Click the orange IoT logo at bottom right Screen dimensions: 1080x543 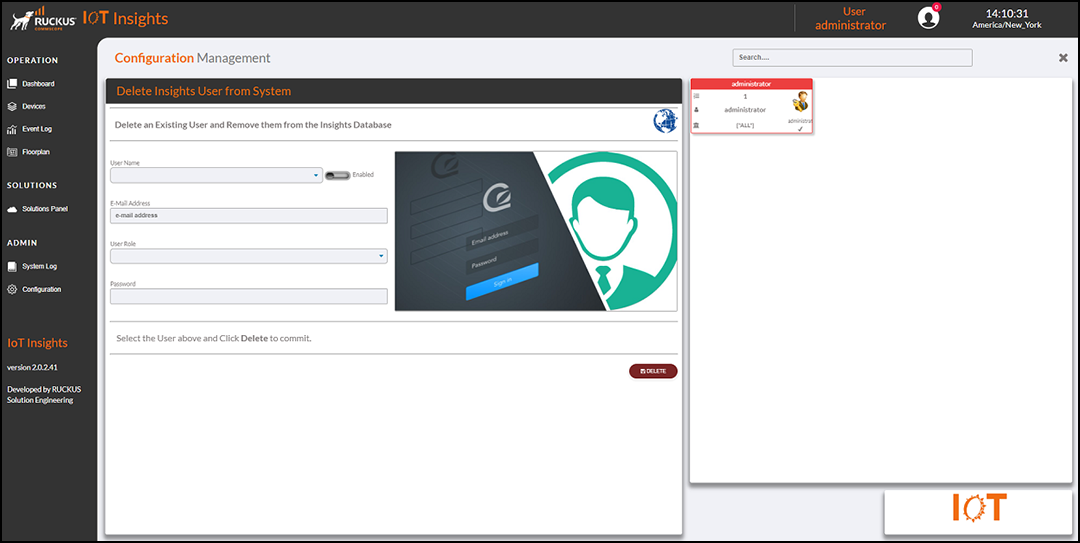point(979,508)
